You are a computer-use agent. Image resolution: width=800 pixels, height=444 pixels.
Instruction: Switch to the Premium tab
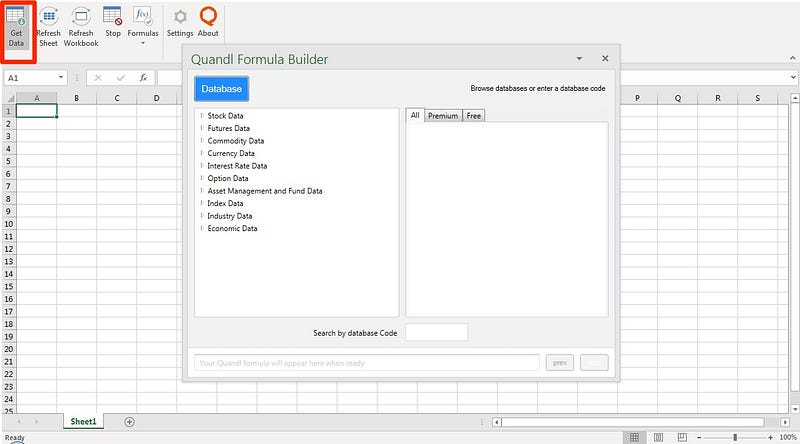point(443,116)
